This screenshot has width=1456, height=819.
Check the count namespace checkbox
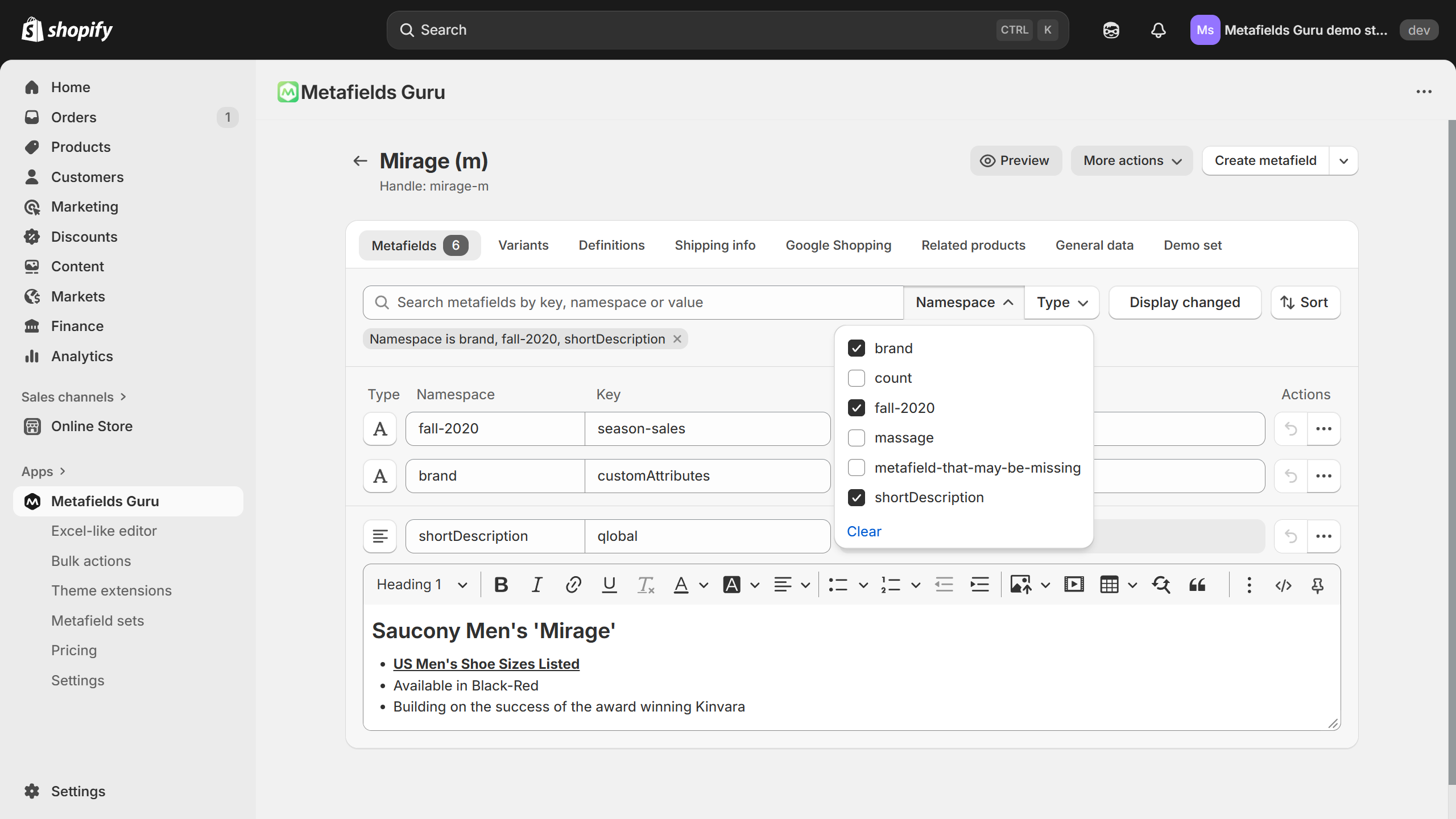(856, 378)
